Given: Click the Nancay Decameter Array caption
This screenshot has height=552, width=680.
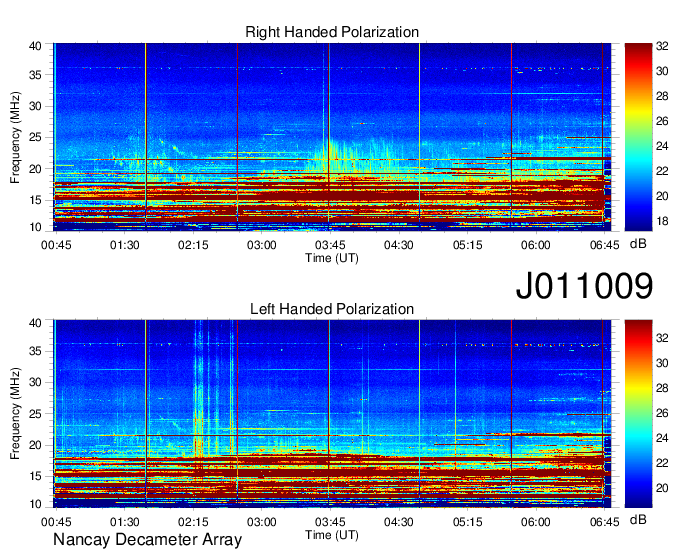Looking at the screenshot, I should pyautogui.click(x=147, y=539).
